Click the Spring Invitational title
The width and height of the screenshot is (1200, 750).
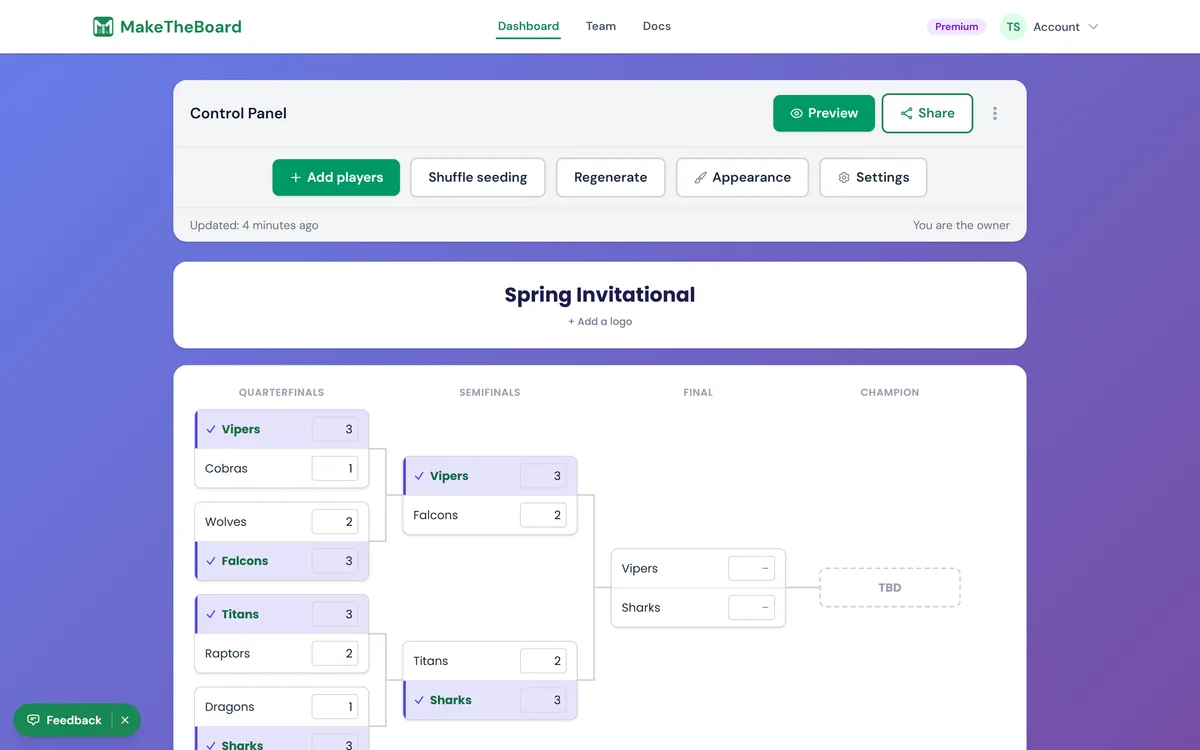[x=600, y=295]
